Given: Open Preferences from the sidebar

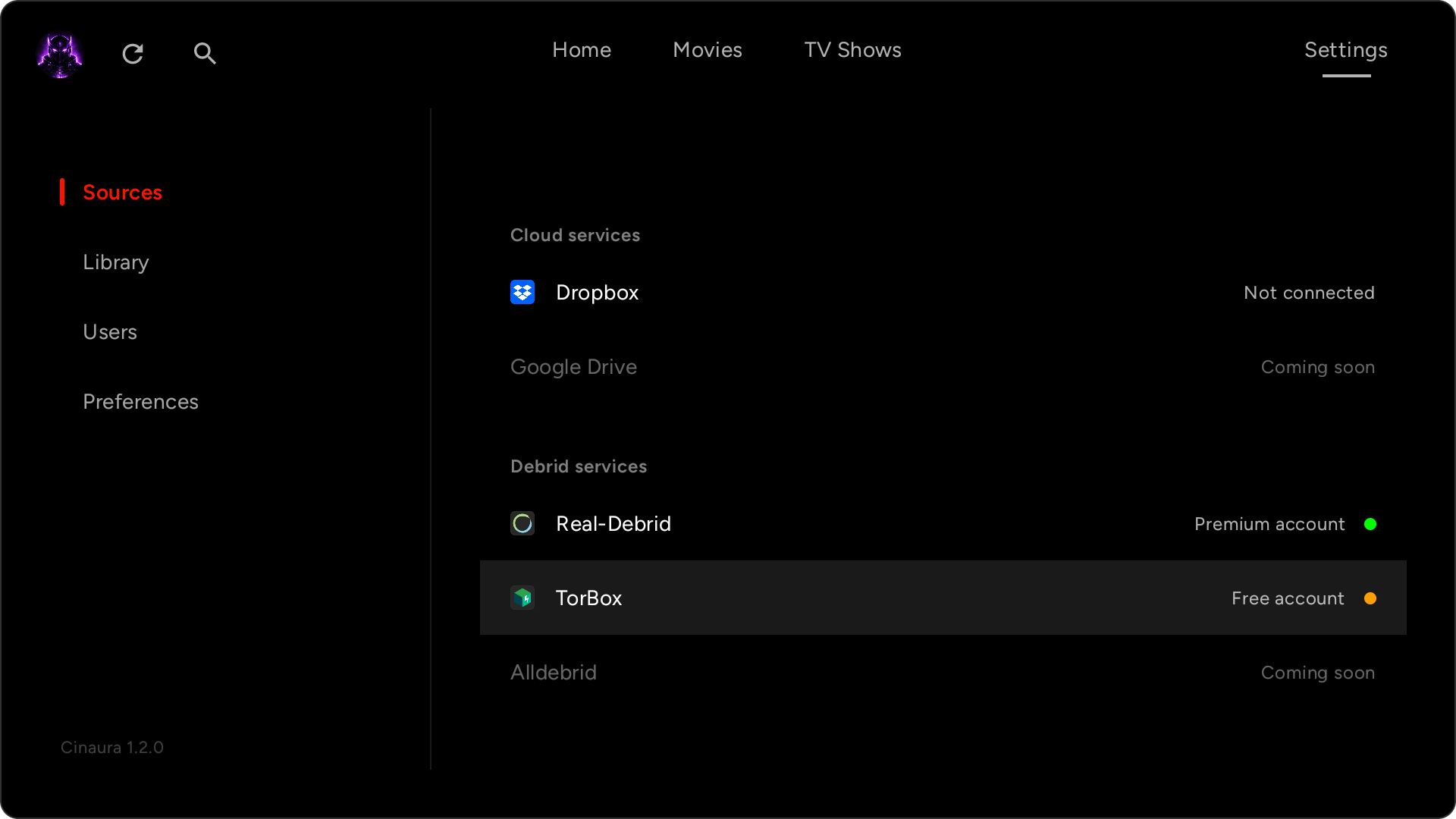Looking at the screenshot, I should [140, 401].
